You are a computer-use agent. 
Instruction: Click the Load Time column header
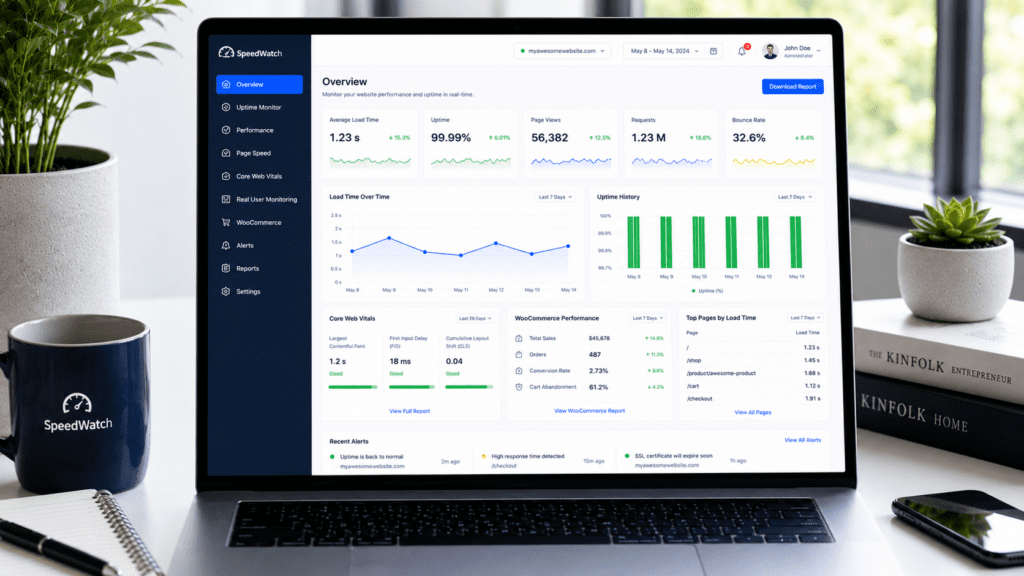coord(807,332)
